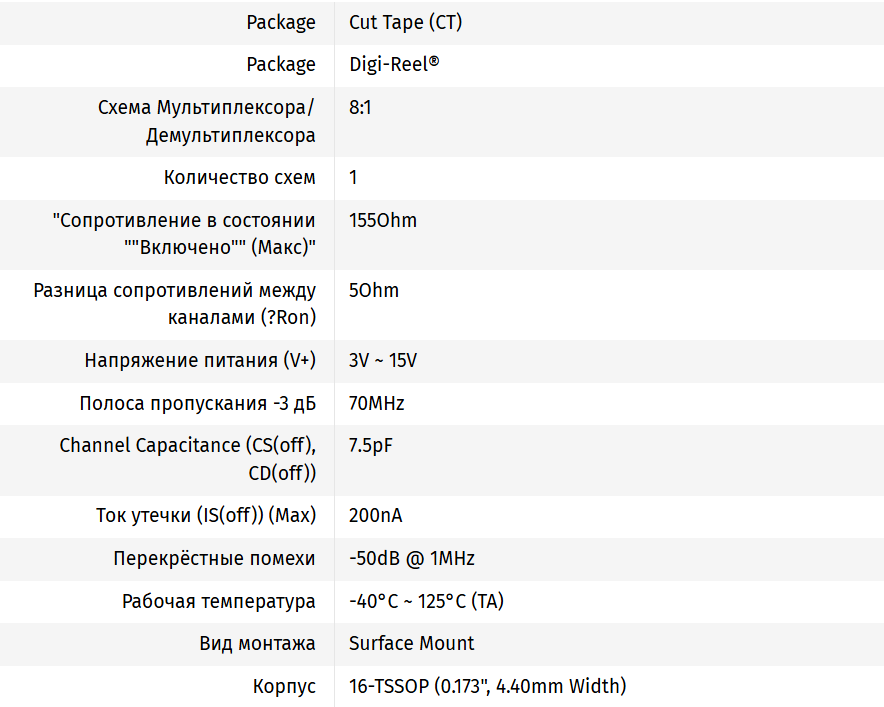Click the "Cut Tape (CT)" package value
The width and height of the screenshot is (884, 707).
(405, 22)
